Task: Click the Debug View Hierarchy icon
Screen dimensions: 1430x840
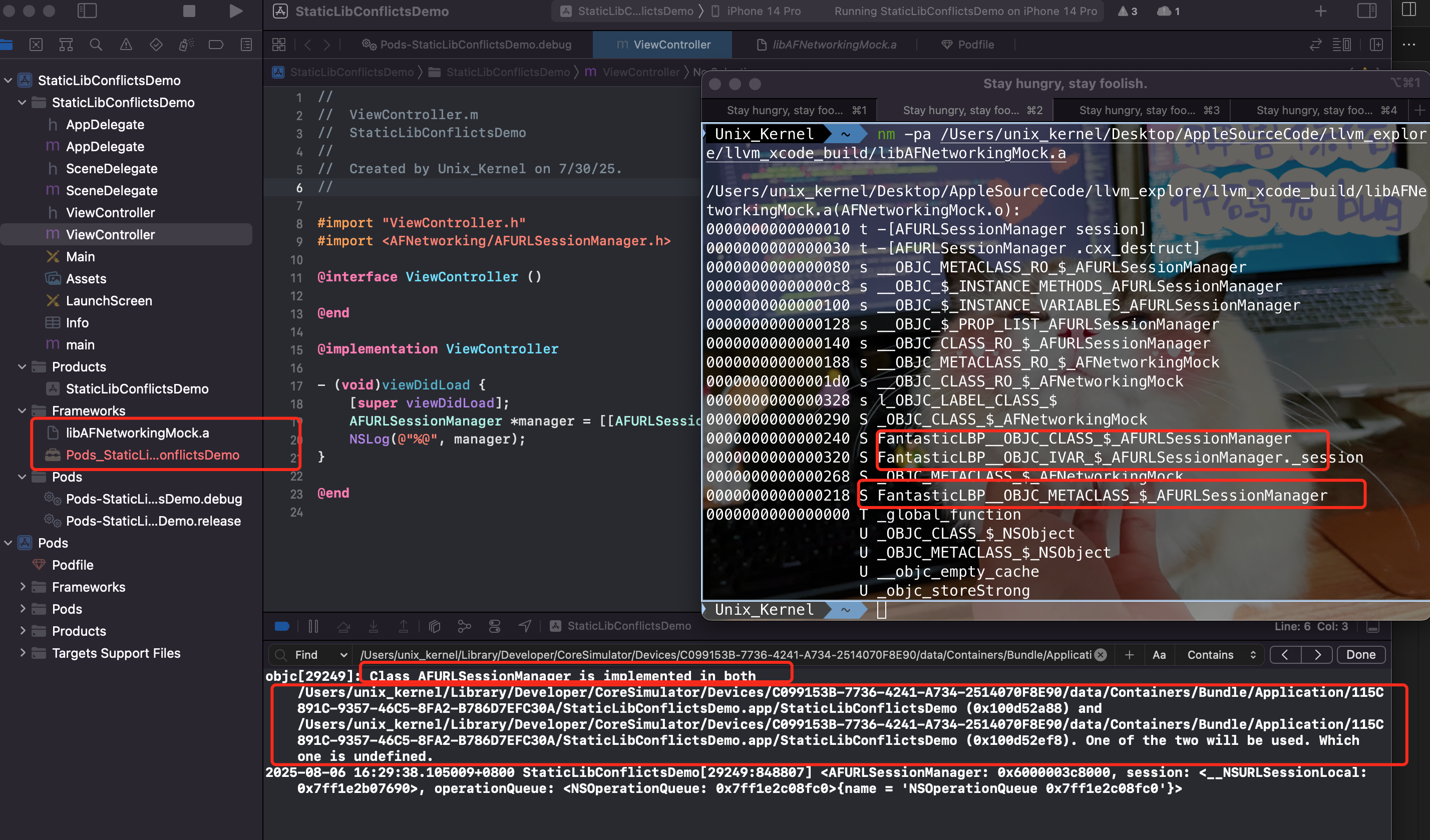Action: pos(435,626)
